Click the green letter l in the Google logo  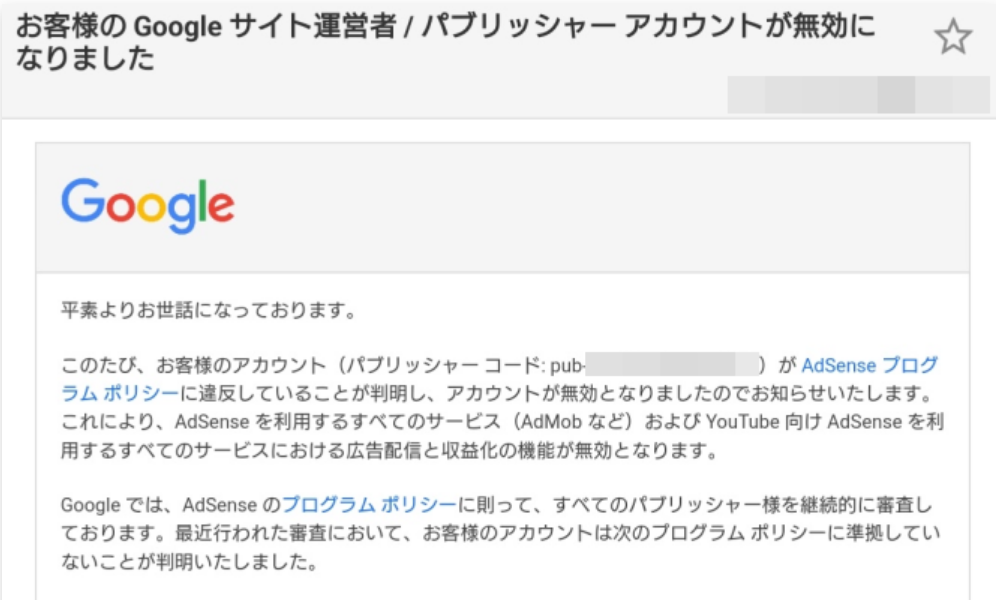click(203, 201)
